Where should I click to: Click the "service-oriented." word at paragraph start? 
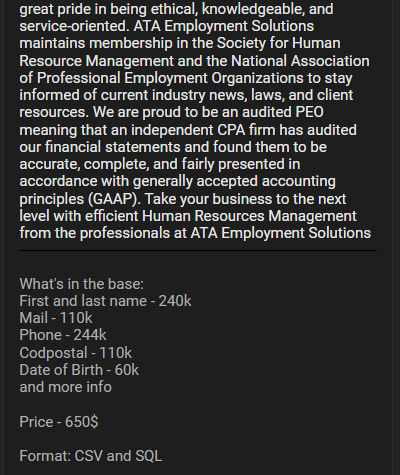[x=74, y=26]
